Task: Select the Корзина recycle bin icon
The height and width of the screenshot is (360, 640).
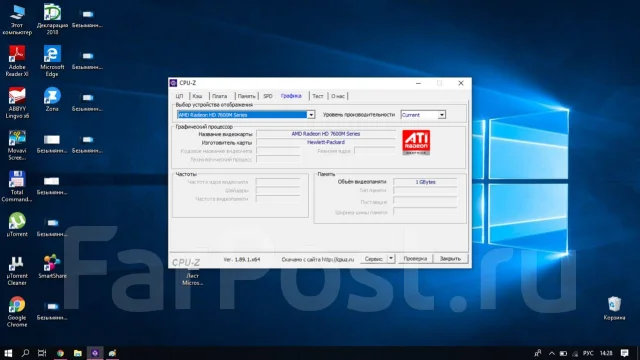Action: 614,308
